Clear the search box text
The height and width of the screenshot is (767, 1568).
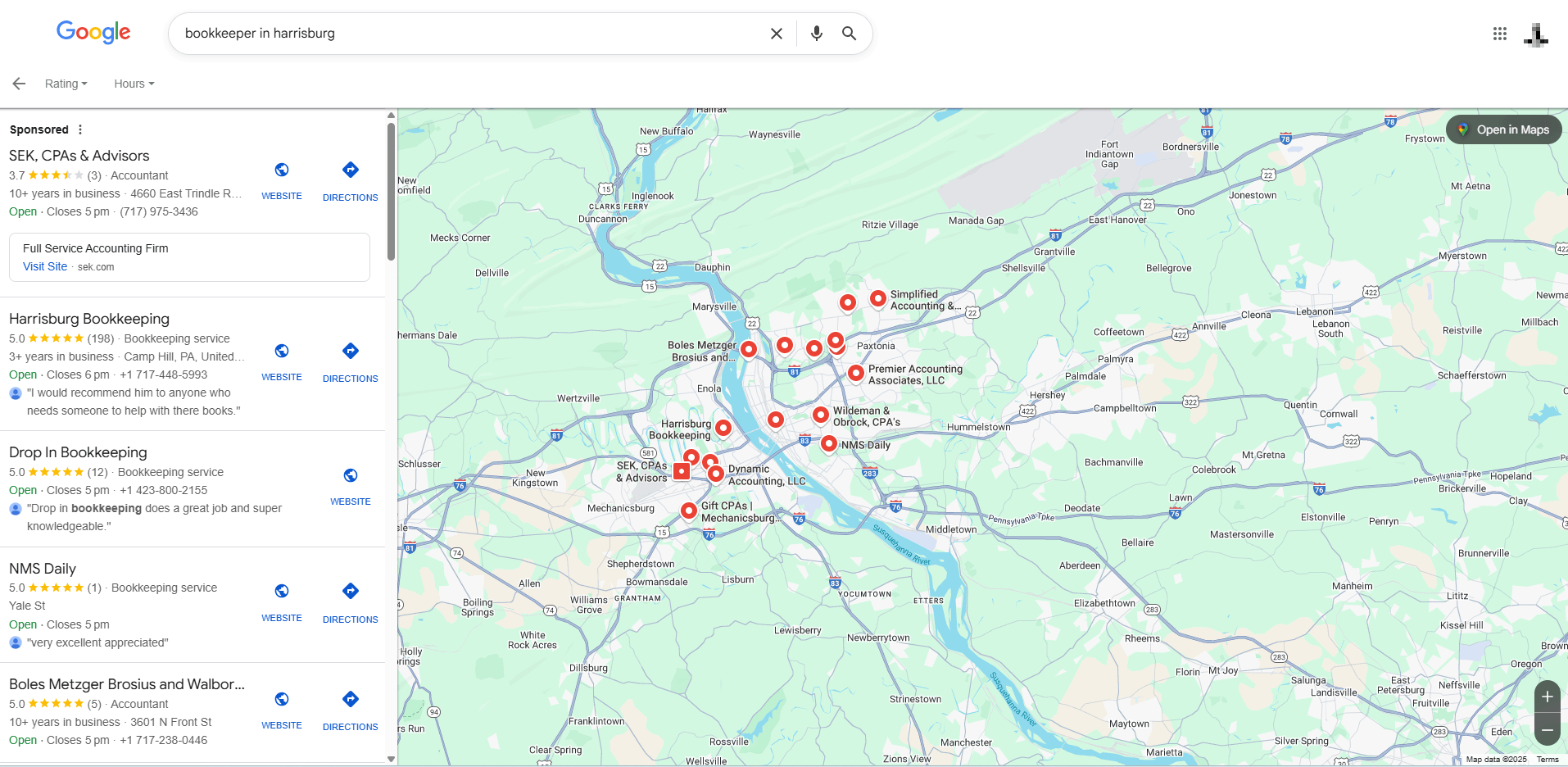(776, 34)
